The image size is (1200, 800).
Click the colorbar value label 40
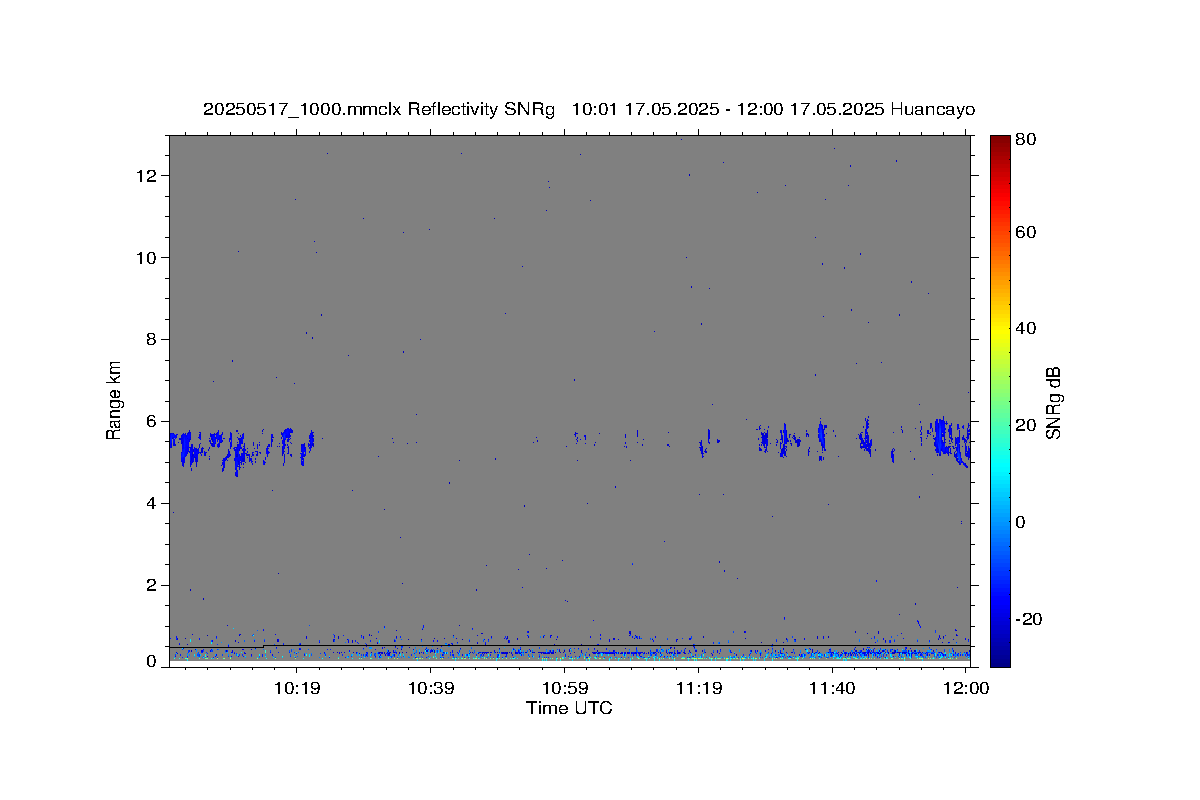1026,328
